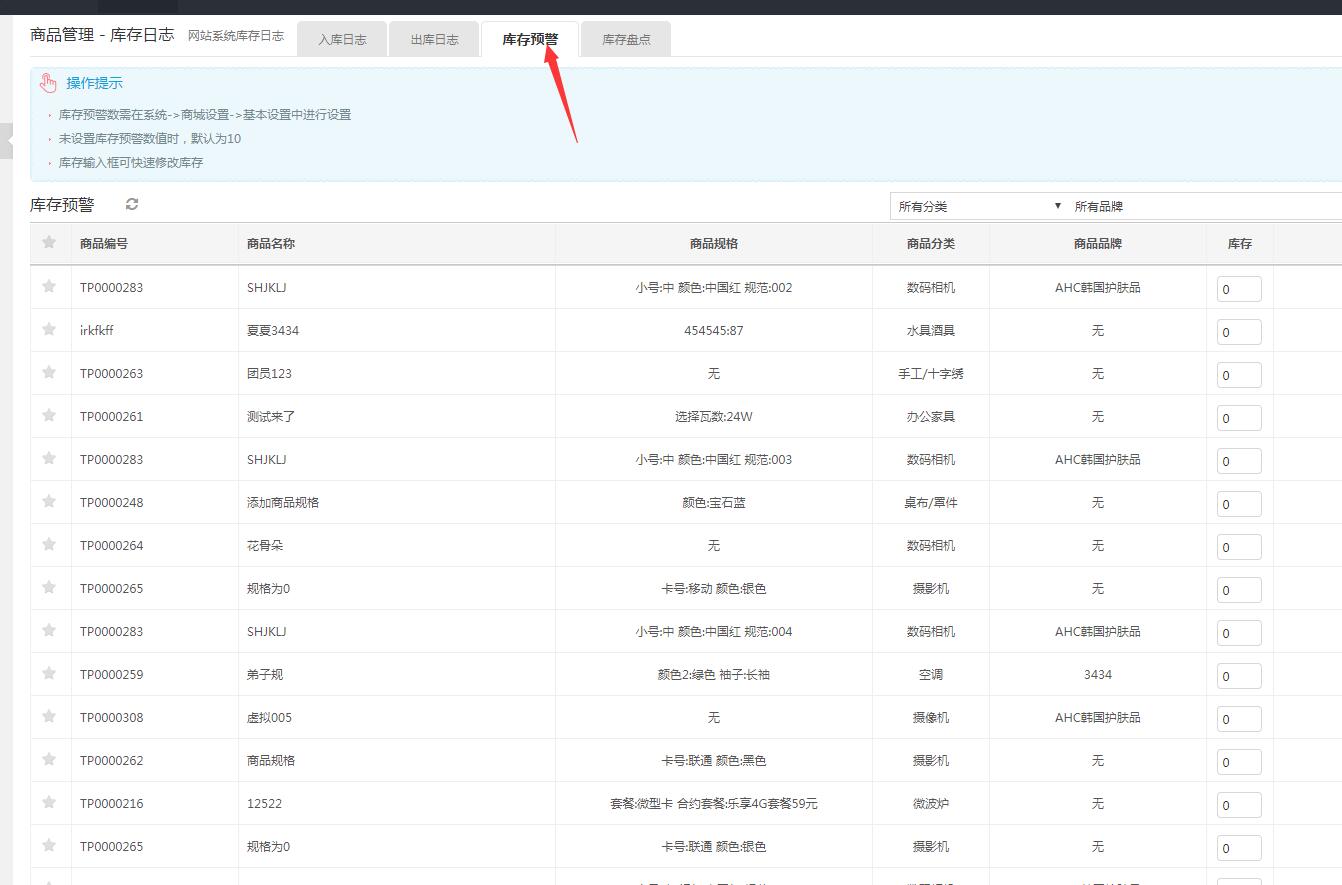
Task: Click the star icon in the table header
Action: pos(49,242)
